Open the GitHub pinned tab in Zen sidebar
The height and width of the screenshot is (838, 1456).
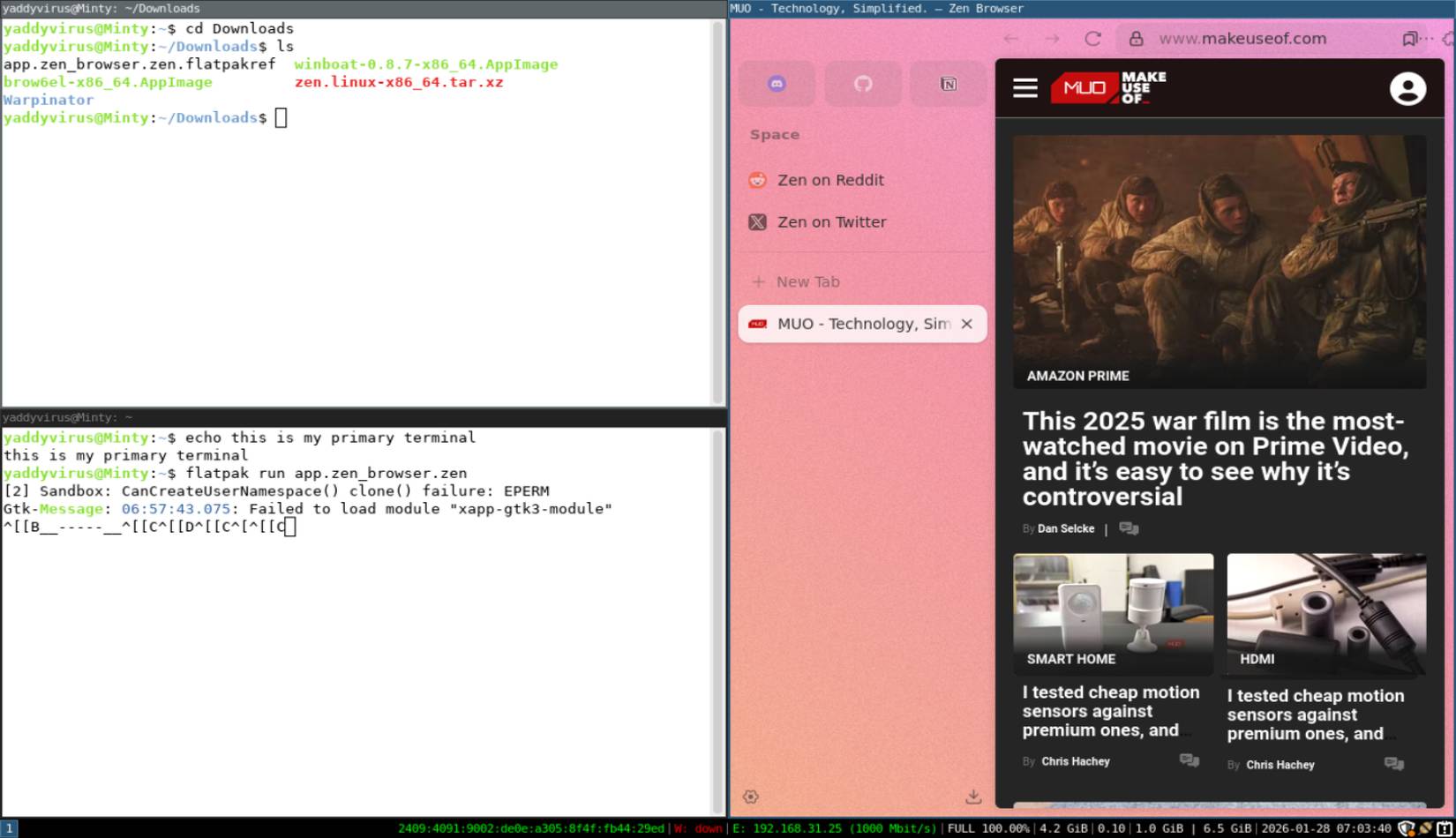(x=862, y=83)
